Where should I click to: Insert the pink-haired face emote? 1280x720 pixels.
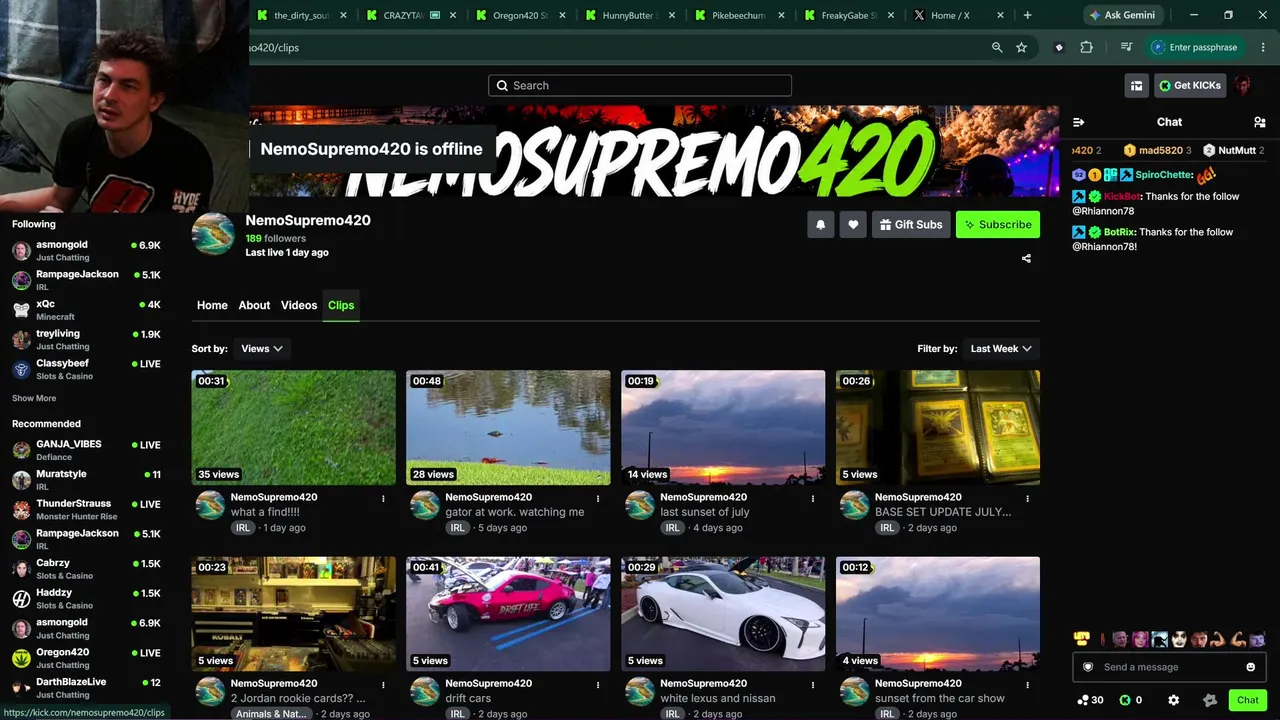point(1139,639)
